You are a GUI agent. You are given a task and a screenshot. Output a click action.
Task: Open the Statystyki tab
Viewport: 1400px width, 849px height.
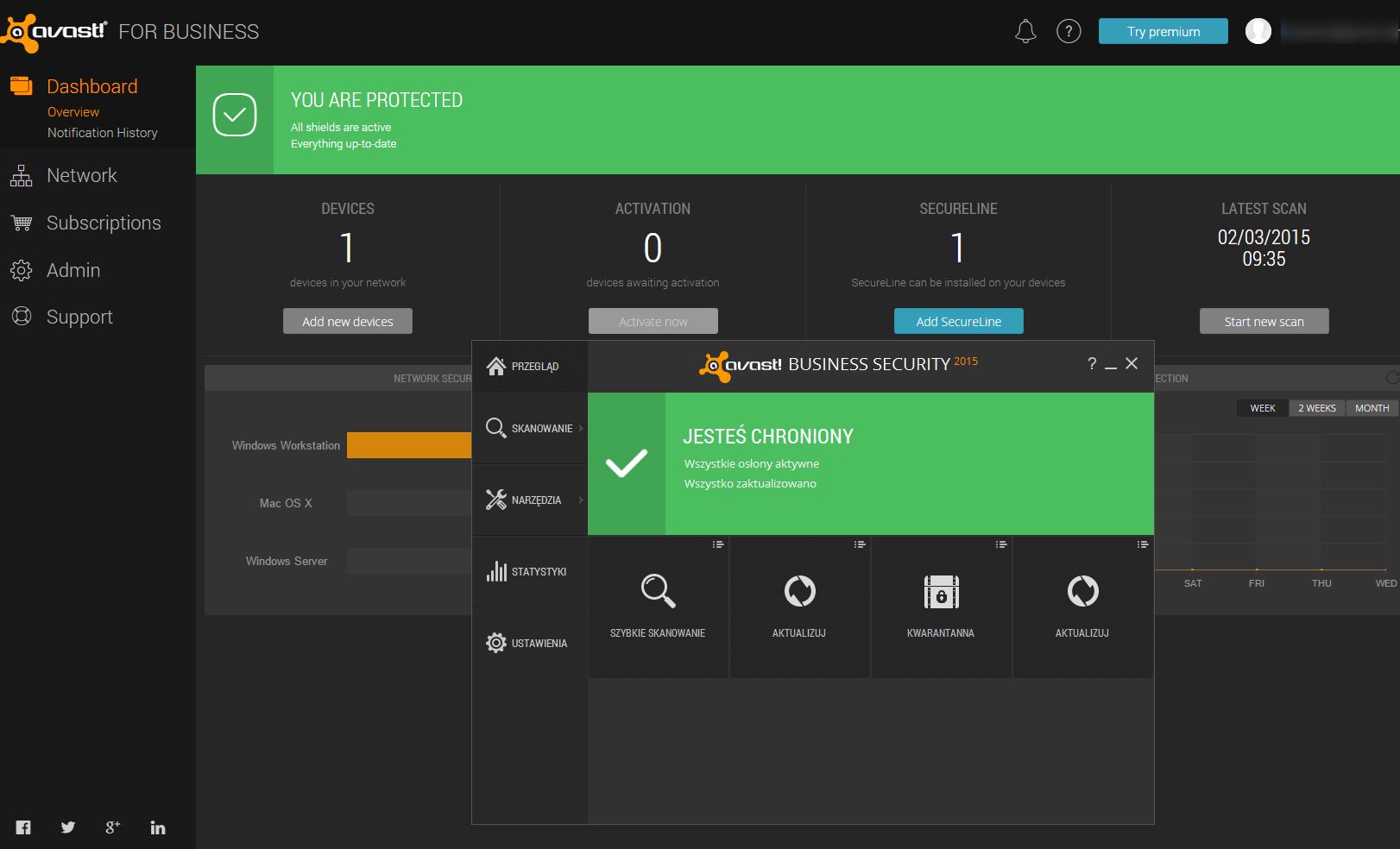pyautogui.click(x=529, y=571)
